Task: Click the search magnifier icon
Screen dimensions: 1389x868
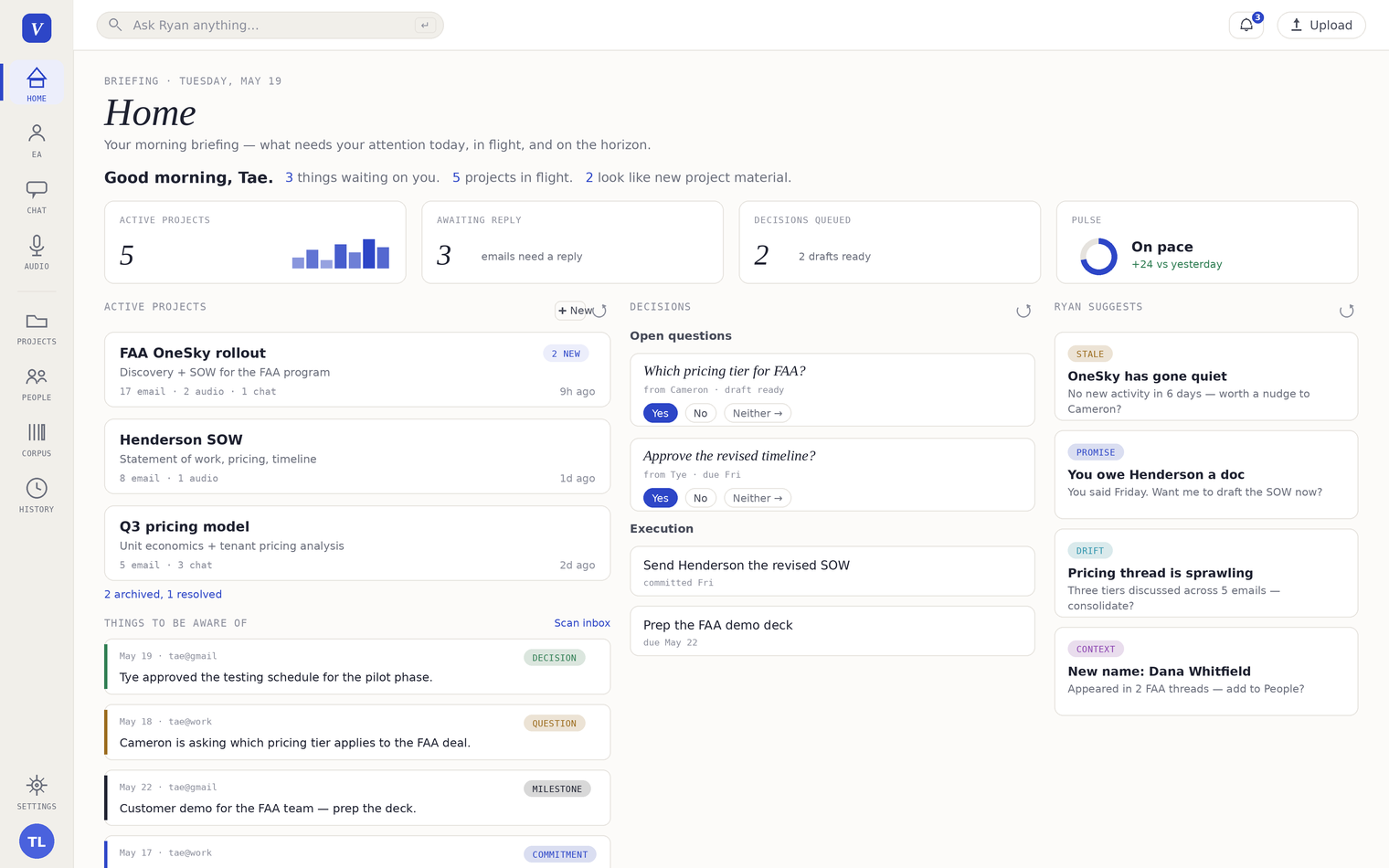Action: pos(115,25)
